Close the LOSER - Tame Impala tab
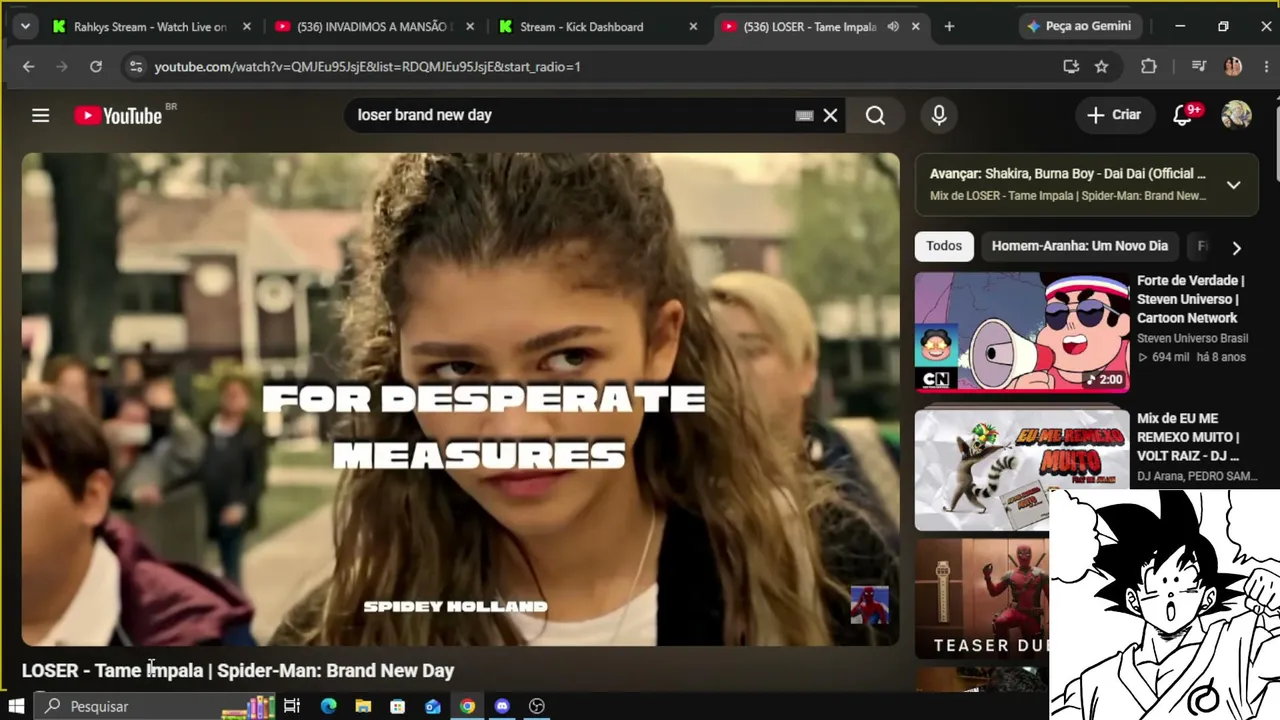This screenshot has height=720, width=1280. [915, 27]
